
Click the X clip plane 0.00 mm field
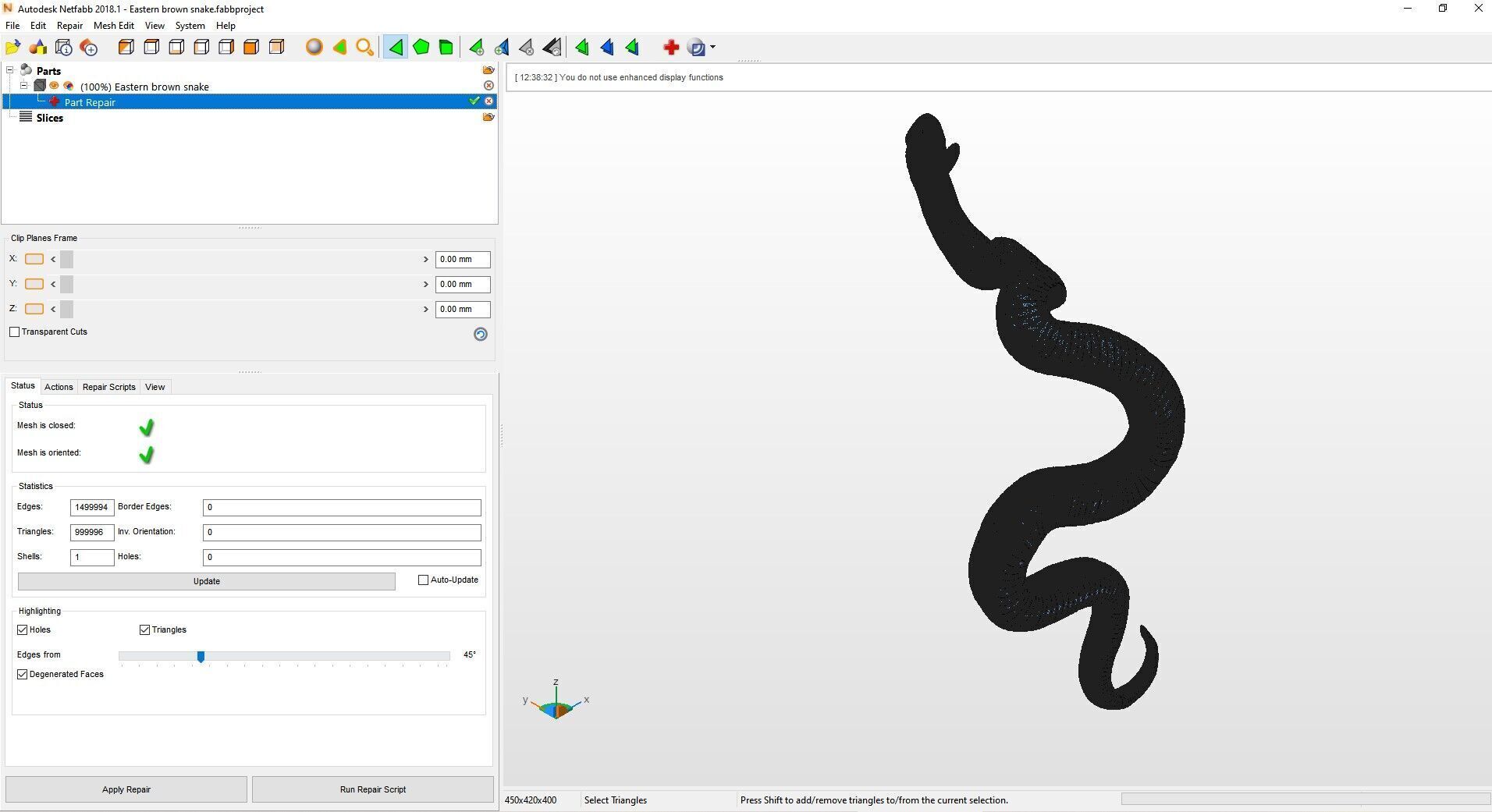point(463,260)
